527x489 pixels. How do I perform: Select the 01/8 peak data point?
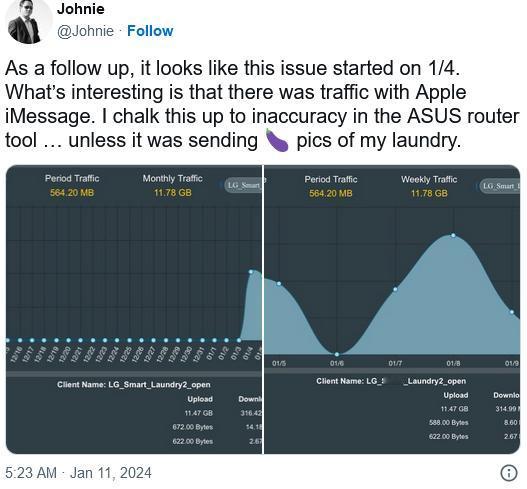[x=453, y=235]
